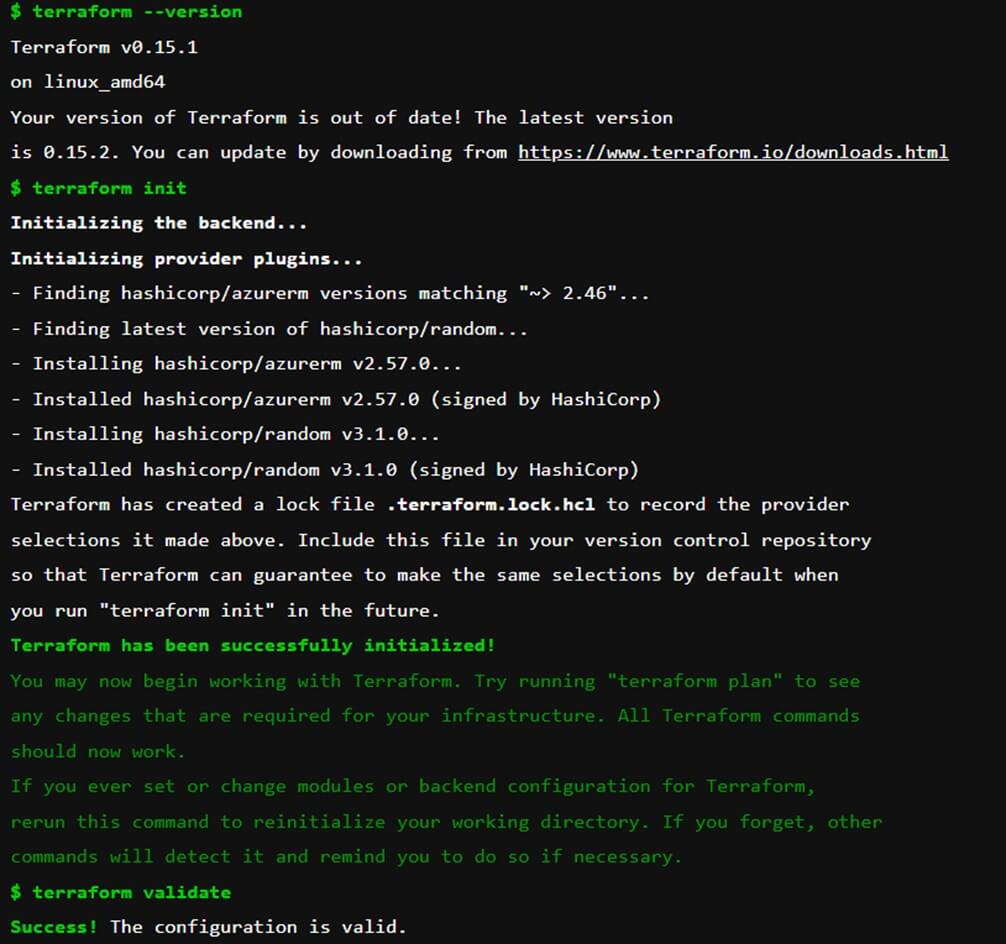Click "Initializing the backend..." line

(159, 223)
